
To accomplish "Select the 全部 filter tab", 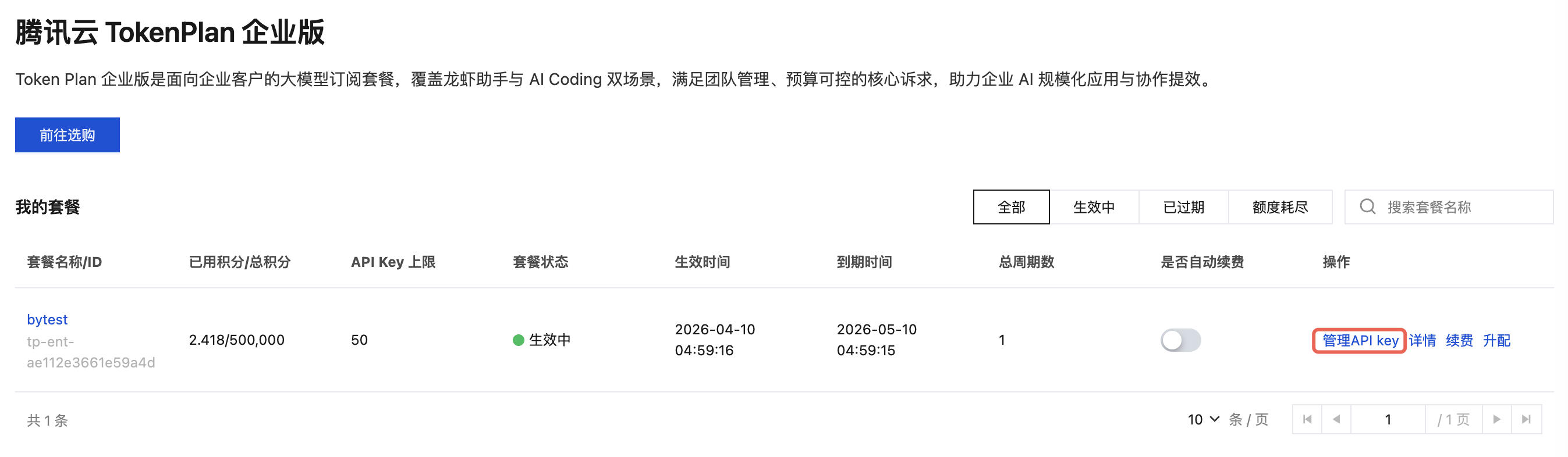I will pyautogui.click(x=1011, y=207).
